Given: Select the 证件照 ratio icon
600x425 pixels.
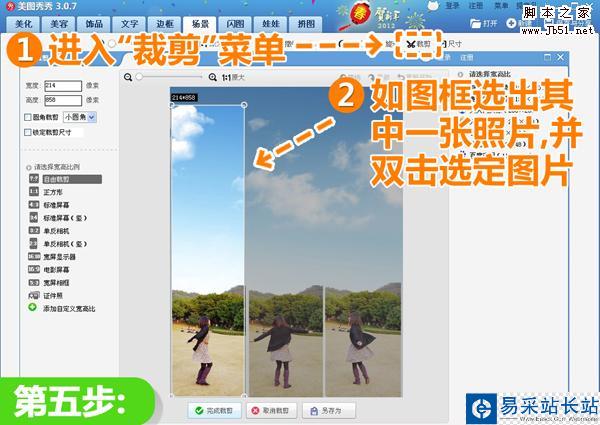Looking at the screenshot, I should point(34,295).
